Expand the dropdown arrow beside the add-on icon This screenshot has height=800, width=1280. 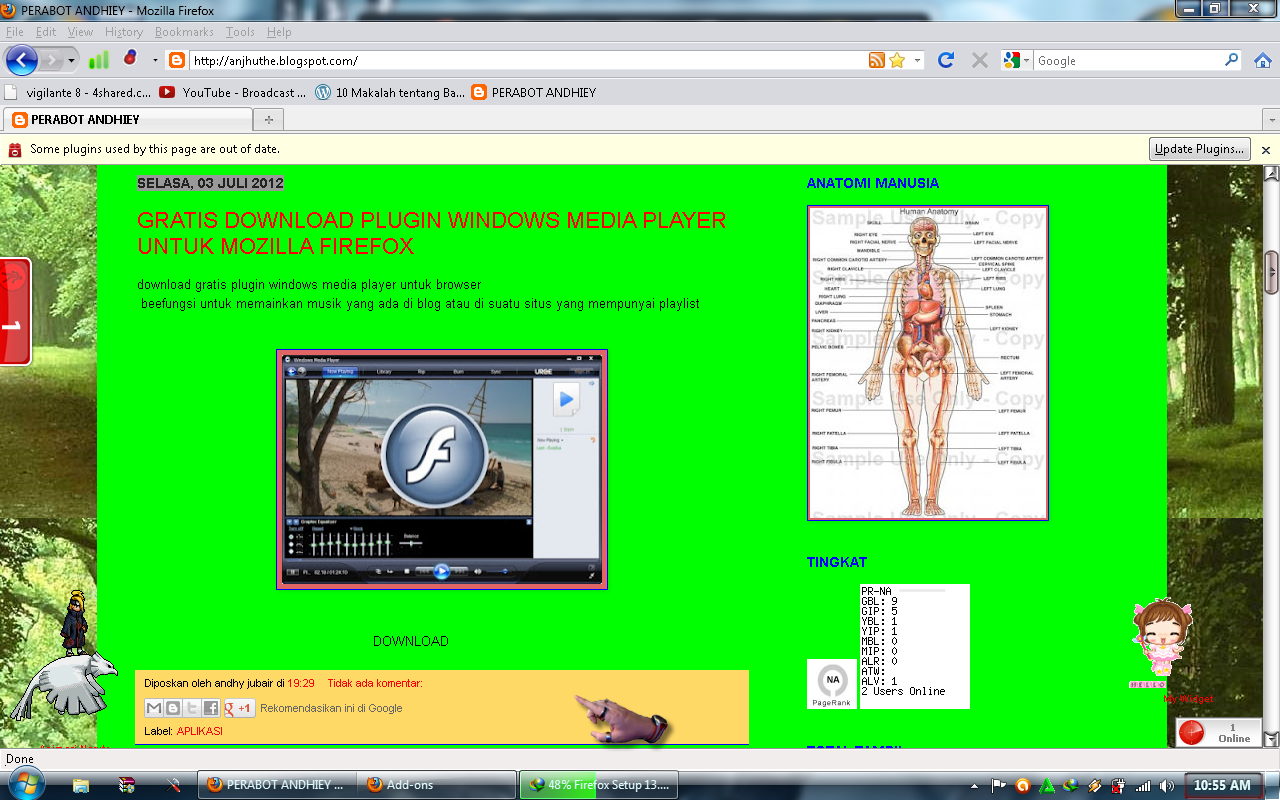(x=155, y=60)
